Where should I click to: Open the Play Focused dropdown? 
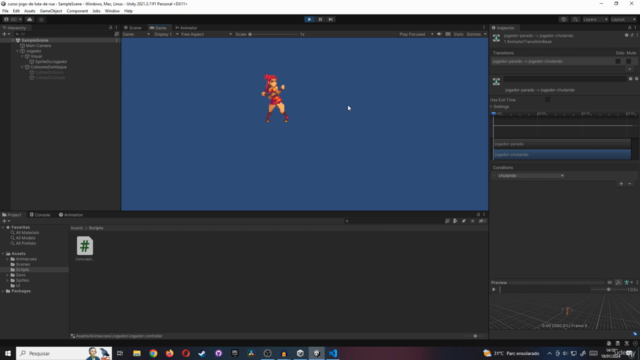click(416, 34)
